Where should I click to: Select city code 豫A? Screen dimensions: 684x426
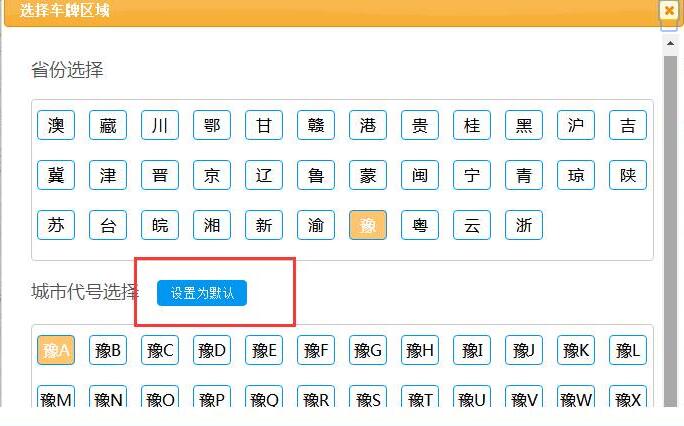pyautogui.click(x=56, y=350)
